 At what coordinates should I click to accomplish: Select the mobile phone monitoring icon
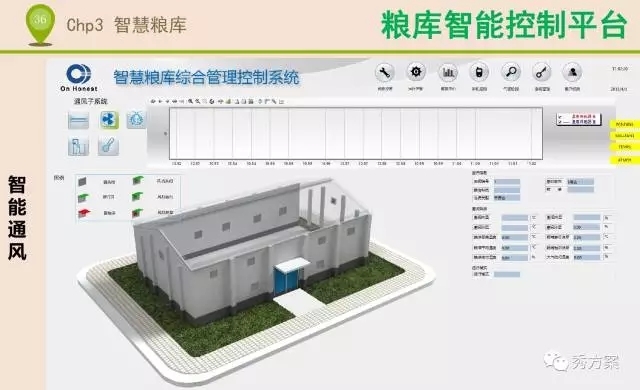(479, 73)
